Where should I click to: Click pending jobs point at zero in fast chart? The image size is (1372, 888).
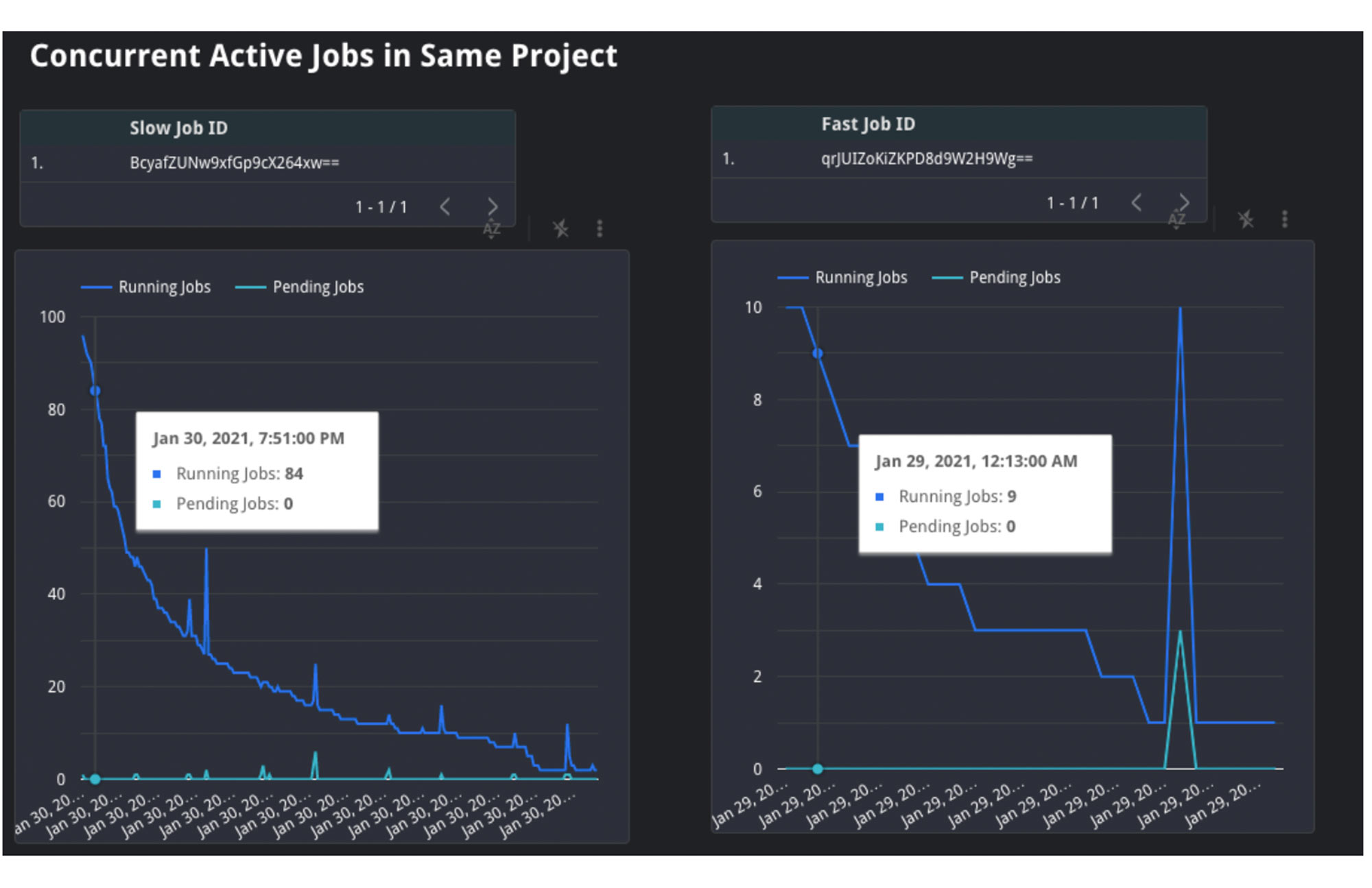pyautogui.click(x=818, y=769)
